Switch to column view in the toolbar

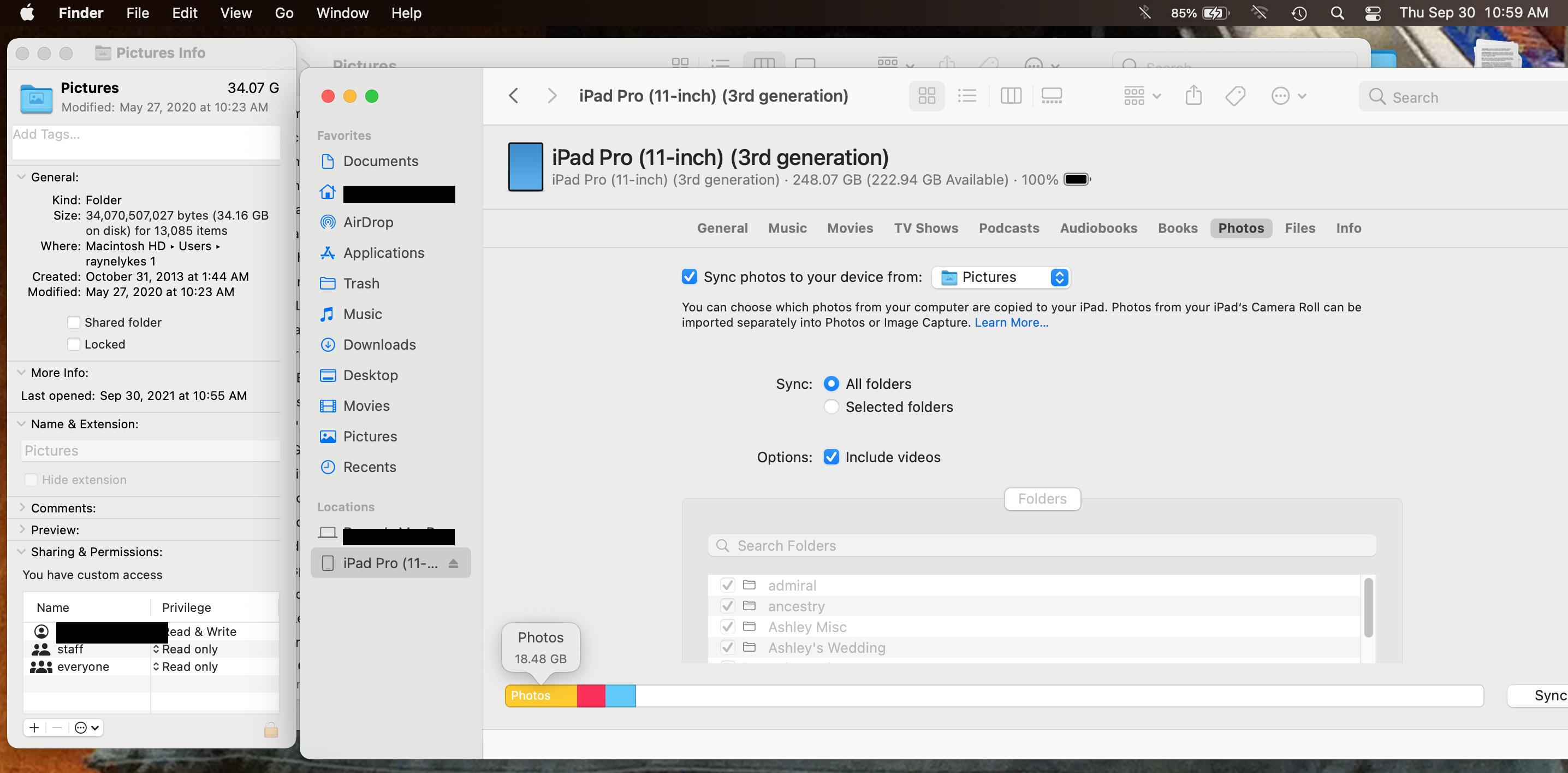pyautogui.click(x=1011, y=96)
